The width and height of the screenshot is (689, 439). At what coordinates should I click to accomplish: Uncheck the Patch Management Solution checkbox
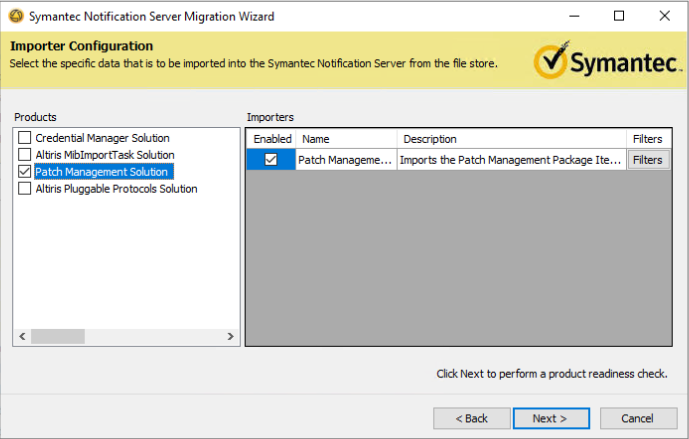25,172
